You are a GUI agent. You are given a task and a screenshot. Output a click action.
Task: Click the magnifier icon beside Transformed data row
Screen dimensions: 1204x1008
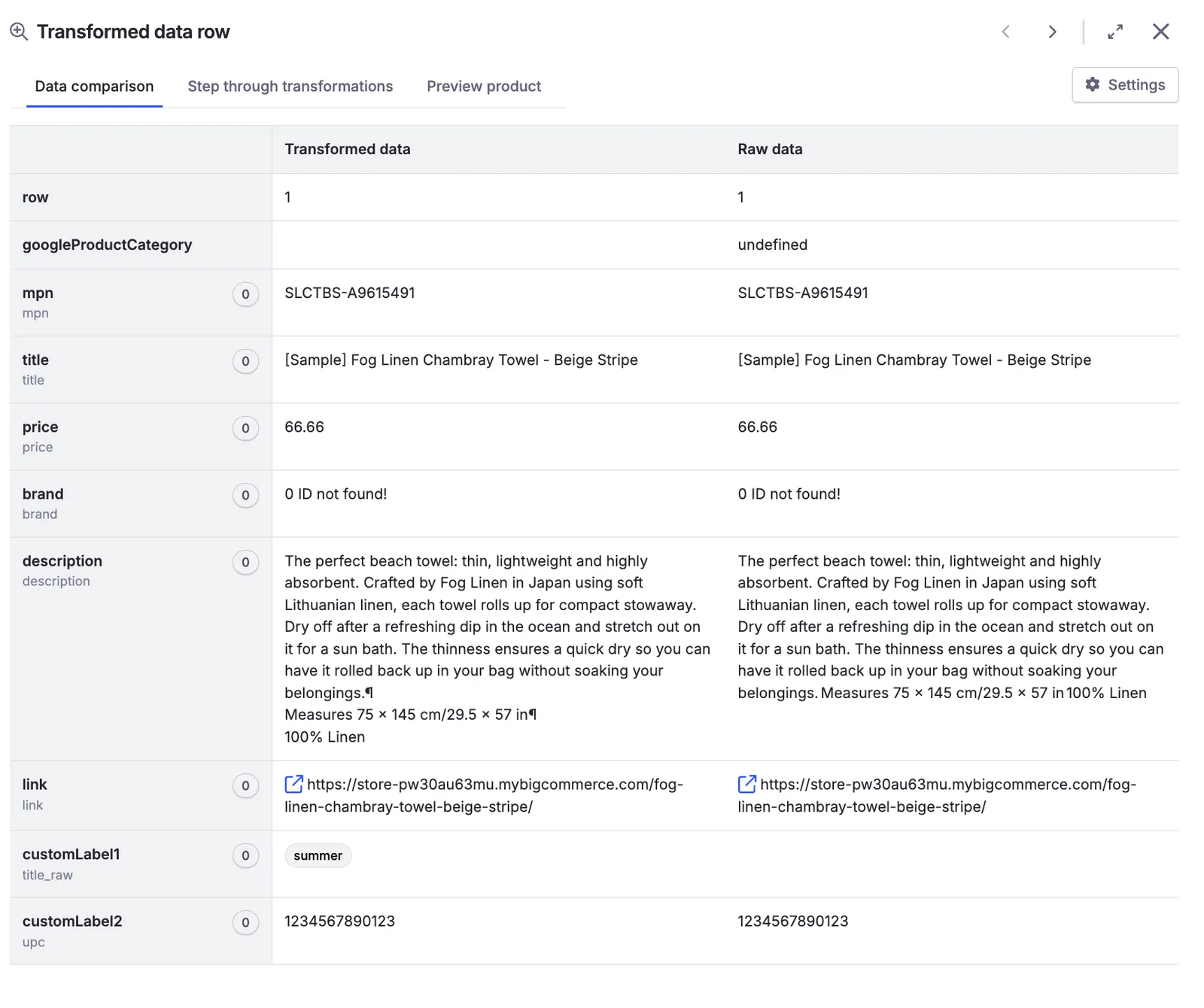(x=19, y=32)
